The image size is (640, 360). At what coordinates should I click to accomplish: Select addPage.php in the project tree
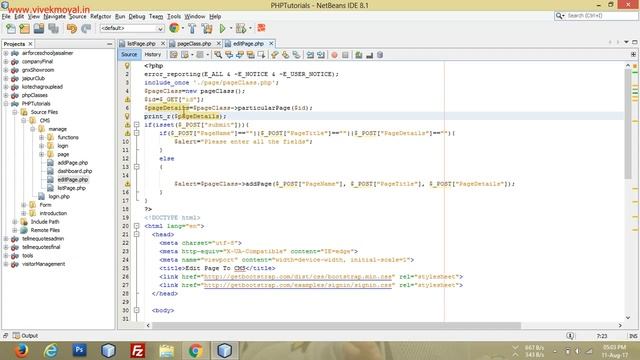[72, 163]
